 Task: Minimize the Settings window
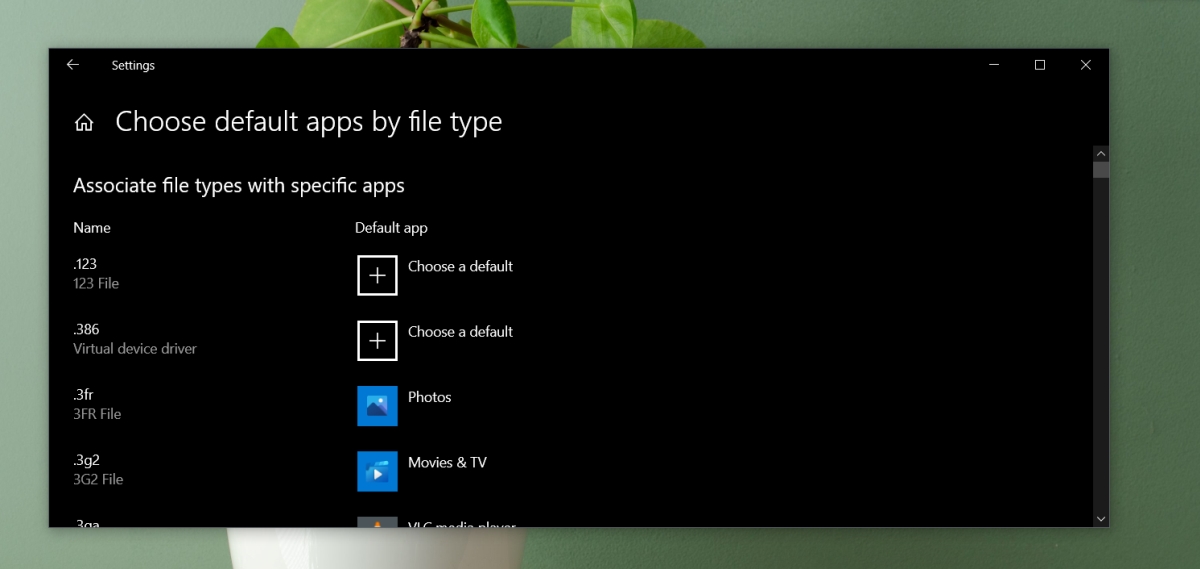[x=994, y=65]
